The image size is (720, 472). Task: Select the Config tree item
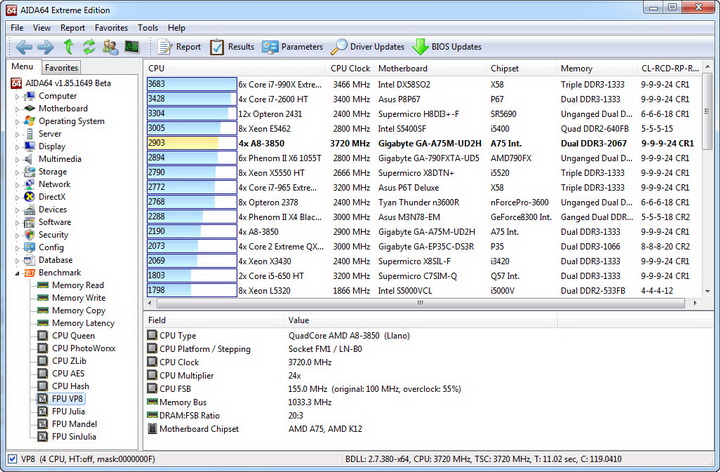[51, 247]
